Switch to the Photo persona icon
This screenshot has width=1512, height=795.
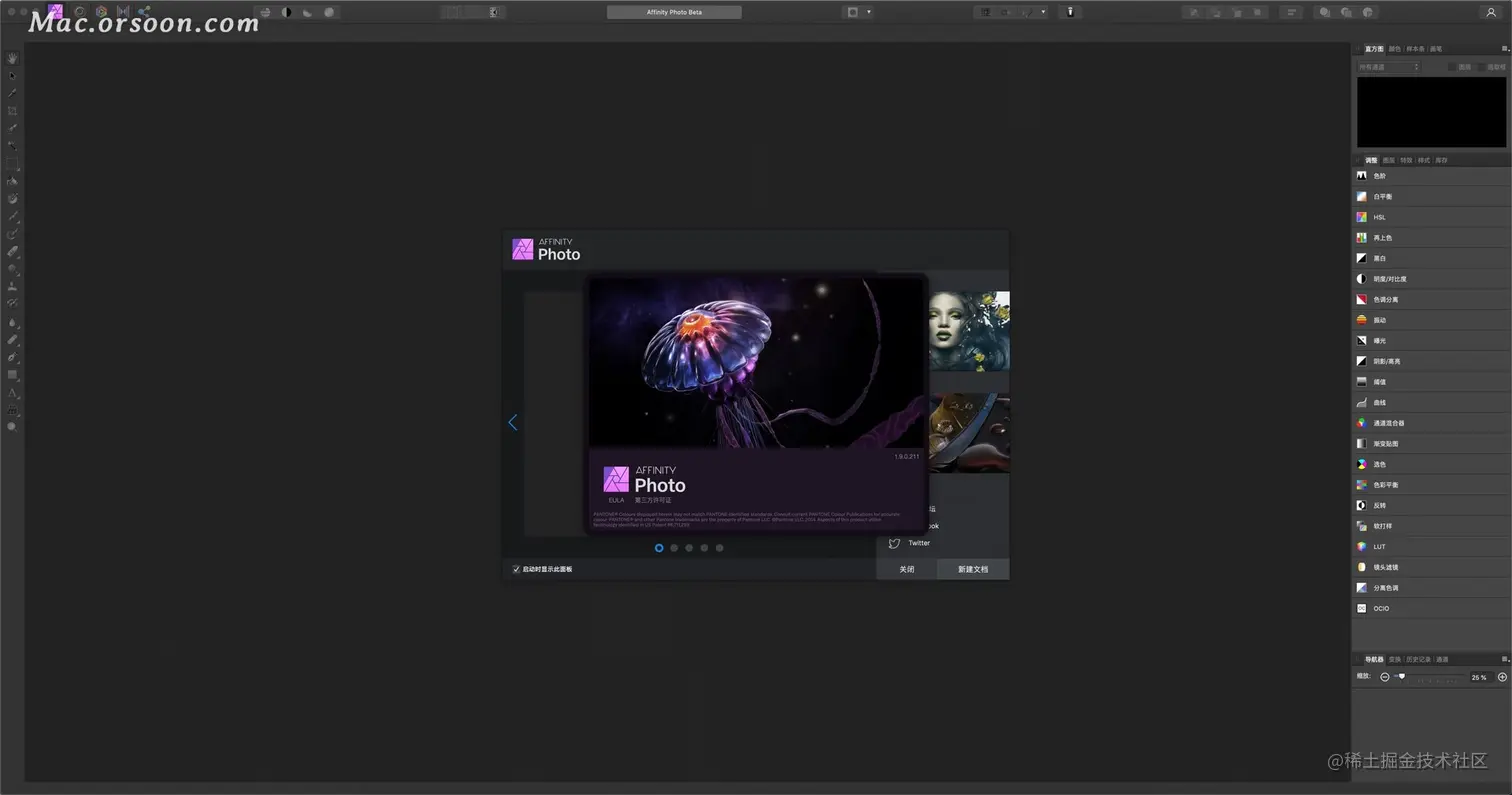click(55, 12)
